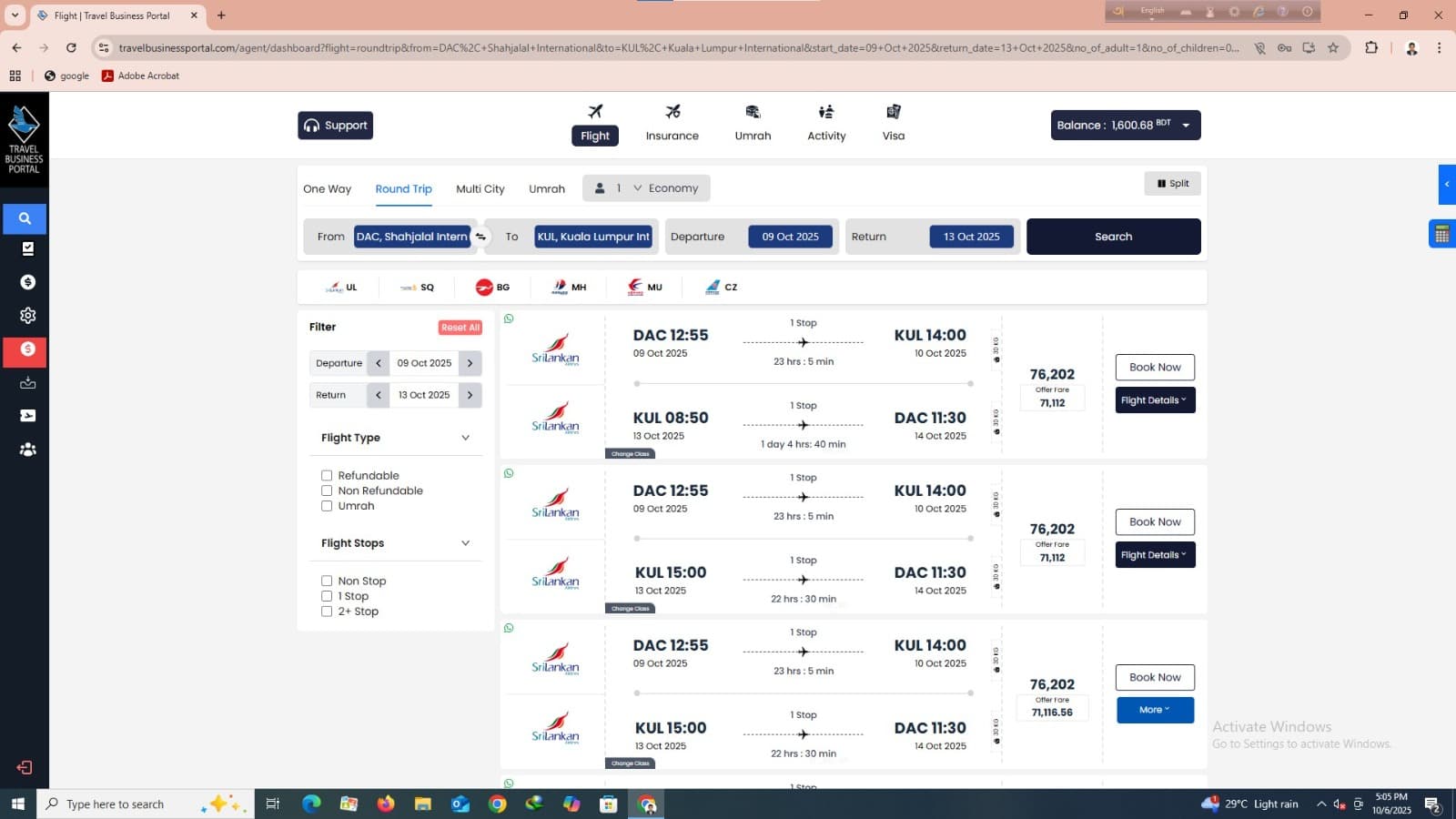Click the WhatsApp icon on first flight result

[508, 318]
